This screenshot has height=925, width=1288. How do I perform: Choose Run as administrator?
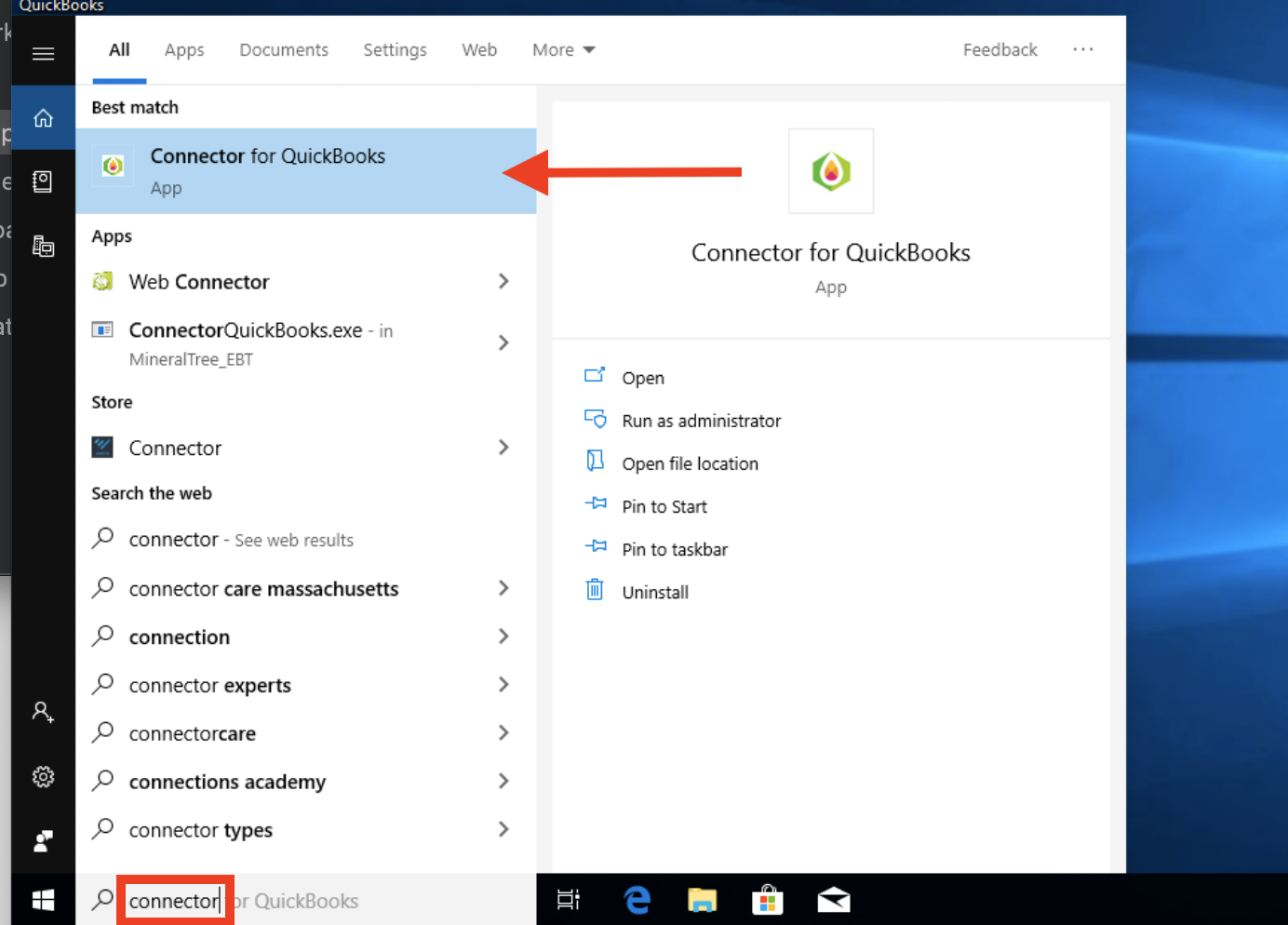(x=702, y=421)
